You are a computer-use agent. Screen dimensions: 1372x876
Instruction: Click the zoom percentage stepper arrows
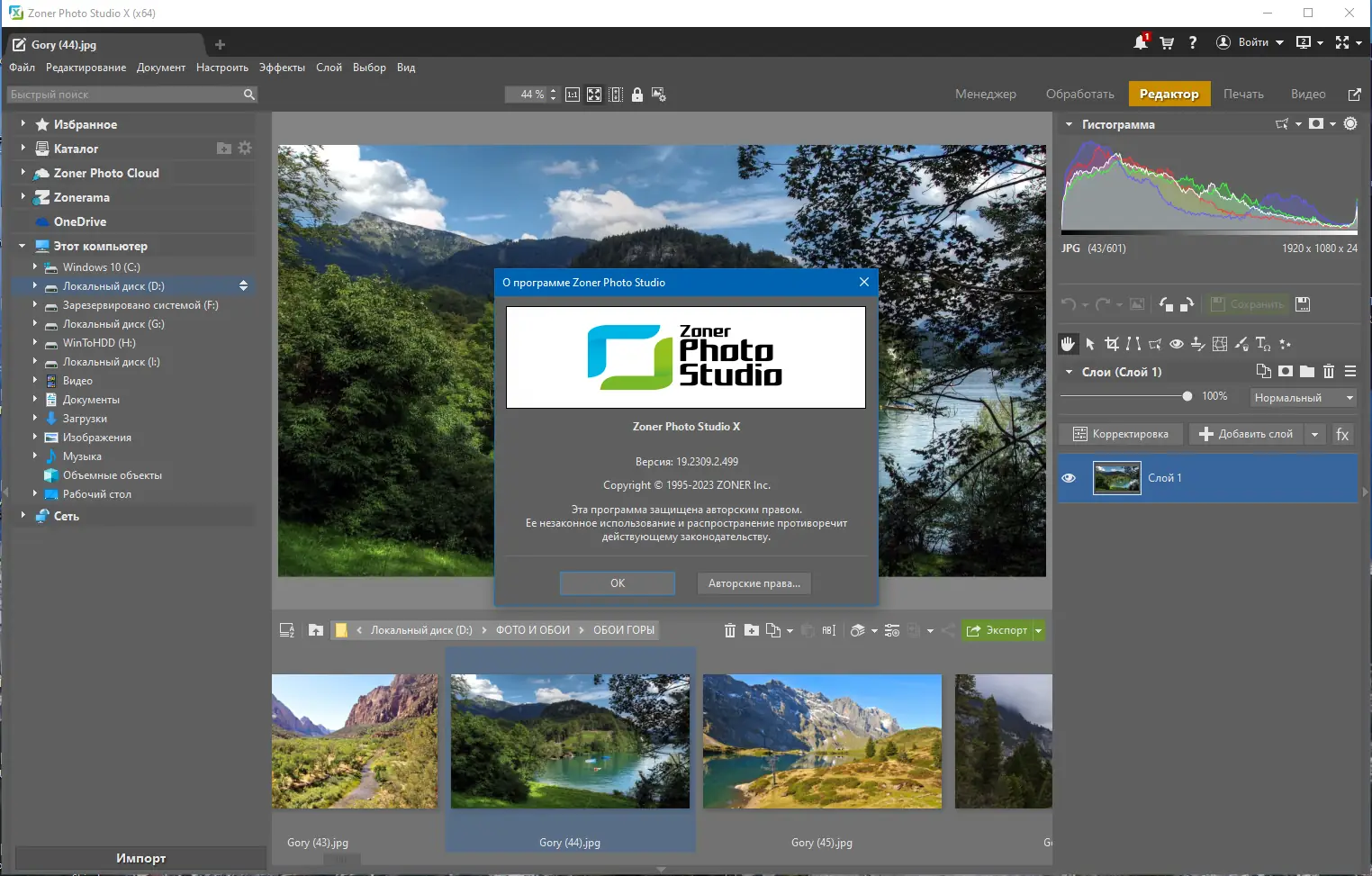[x=554, y=95]
